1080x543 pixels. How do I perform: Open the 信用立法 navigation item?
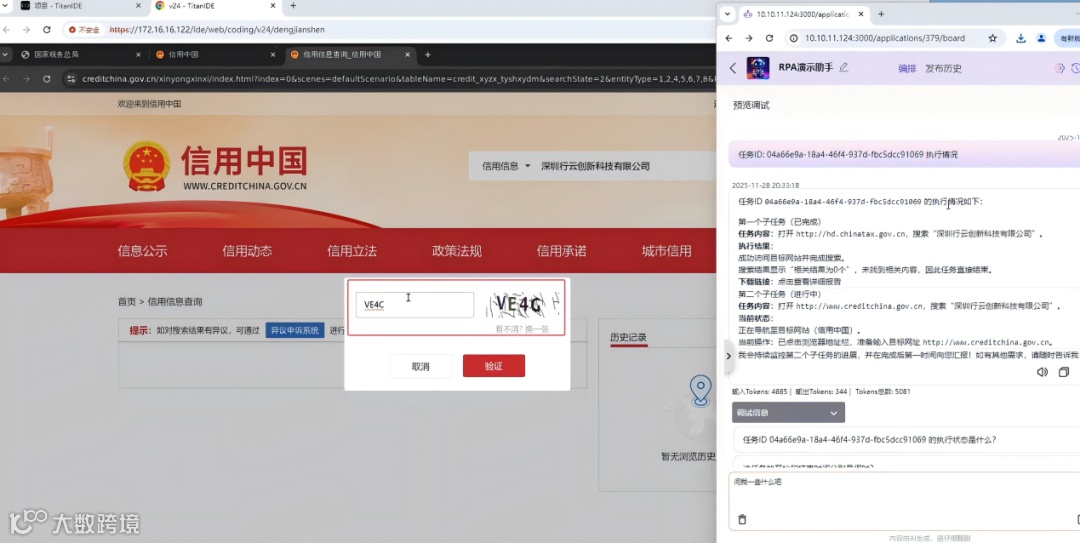click(x=352, y=251)
